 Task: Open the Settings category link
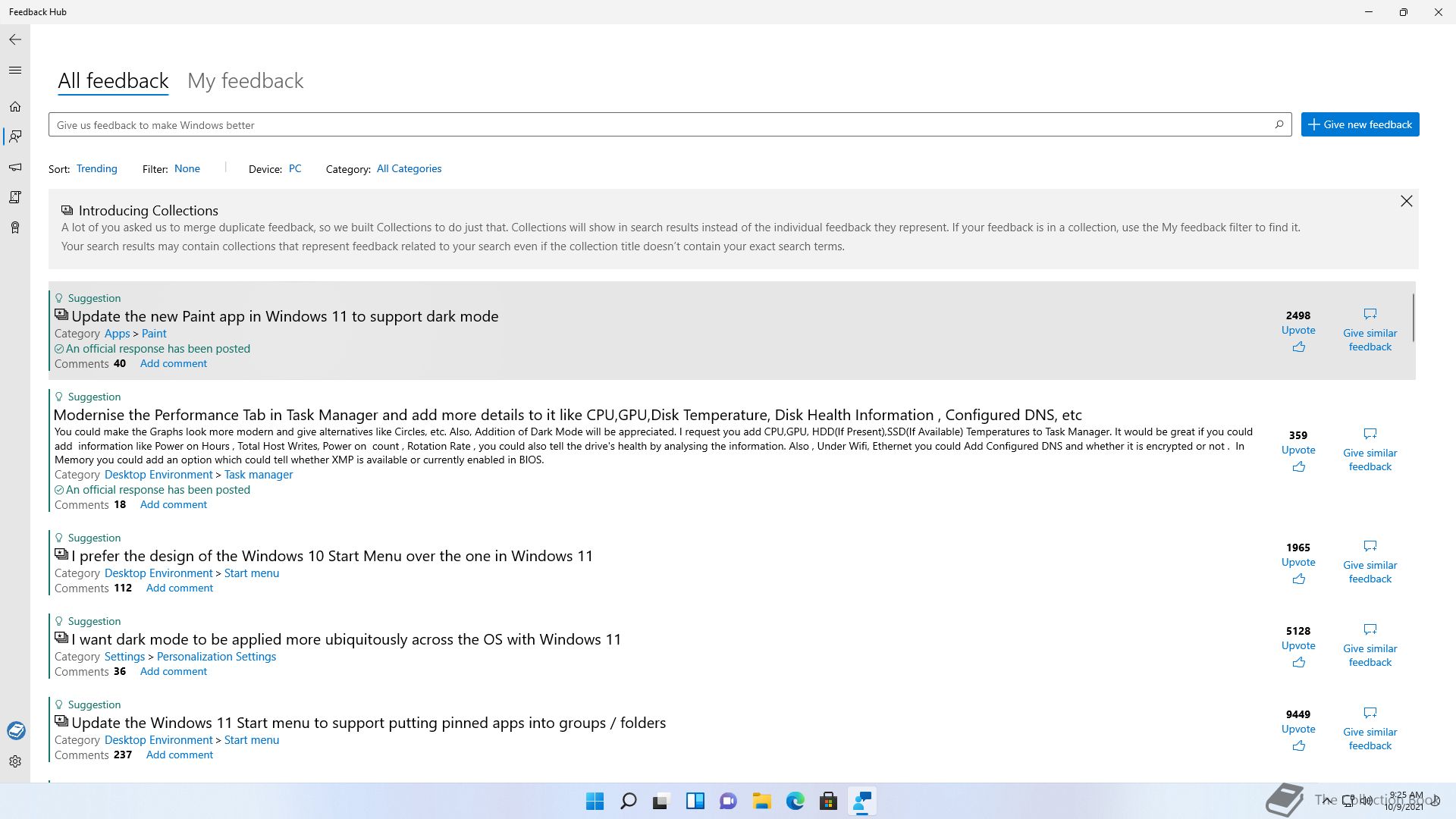pos(124,656)
